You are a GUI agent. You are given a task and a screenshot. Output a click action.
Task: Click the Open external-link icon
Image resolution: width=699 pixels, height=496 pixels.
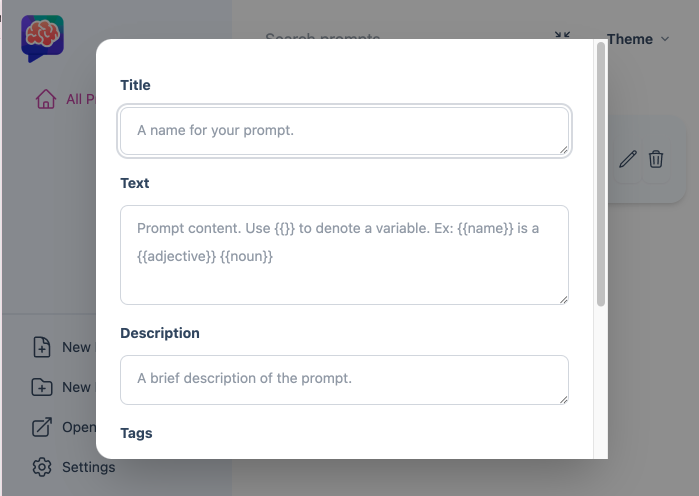tap(42, 427)
